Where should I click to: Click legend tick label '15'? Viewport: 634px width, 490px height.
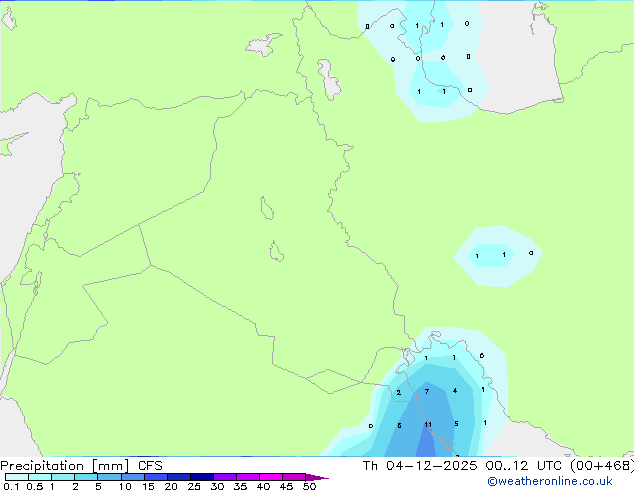point(148,486)
